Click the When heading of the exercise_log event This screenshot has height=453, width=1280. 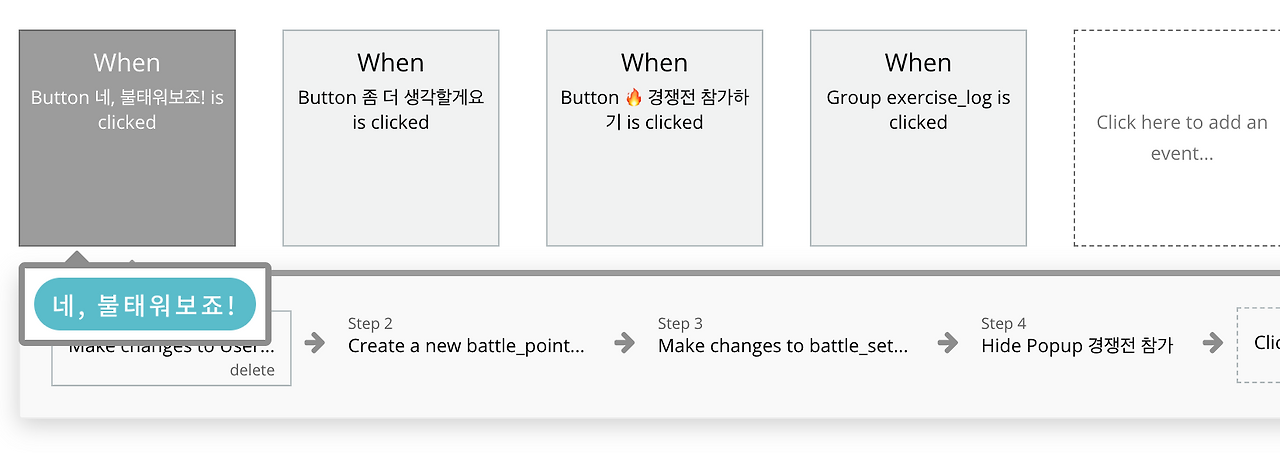918,63
